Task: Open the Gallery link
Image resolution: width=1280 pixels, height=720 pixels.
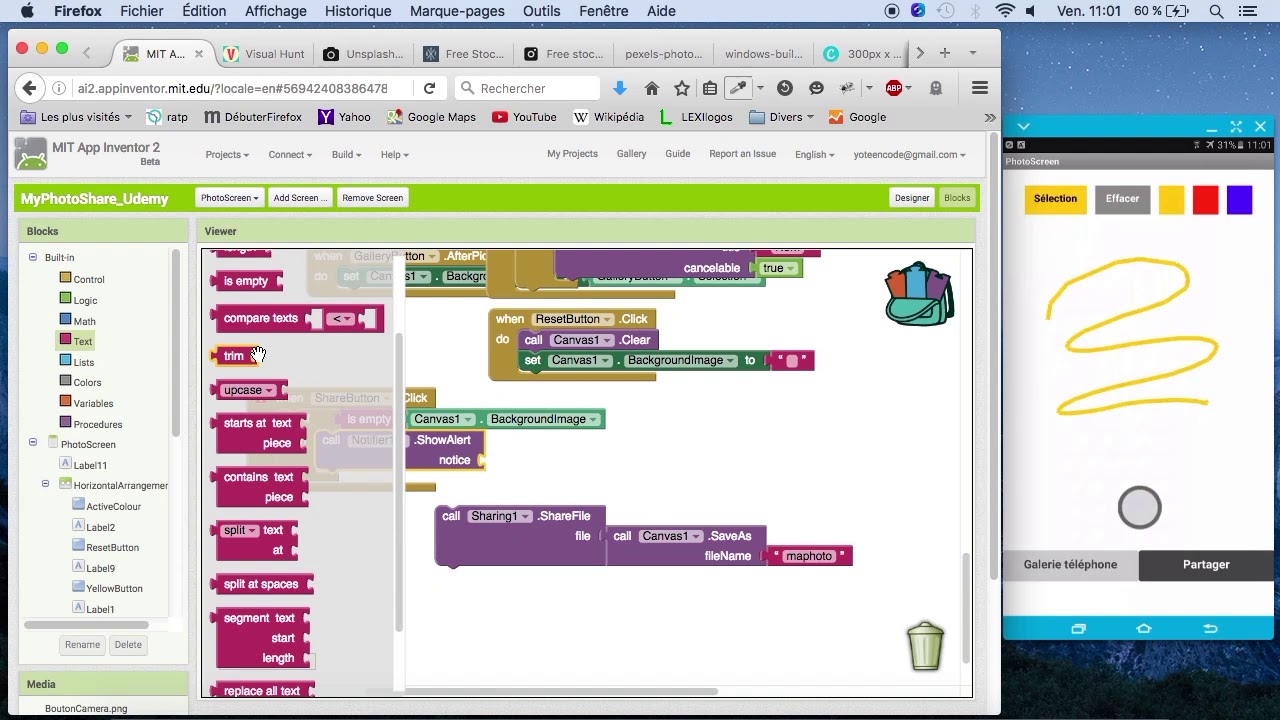Action: tap(631, 154)
